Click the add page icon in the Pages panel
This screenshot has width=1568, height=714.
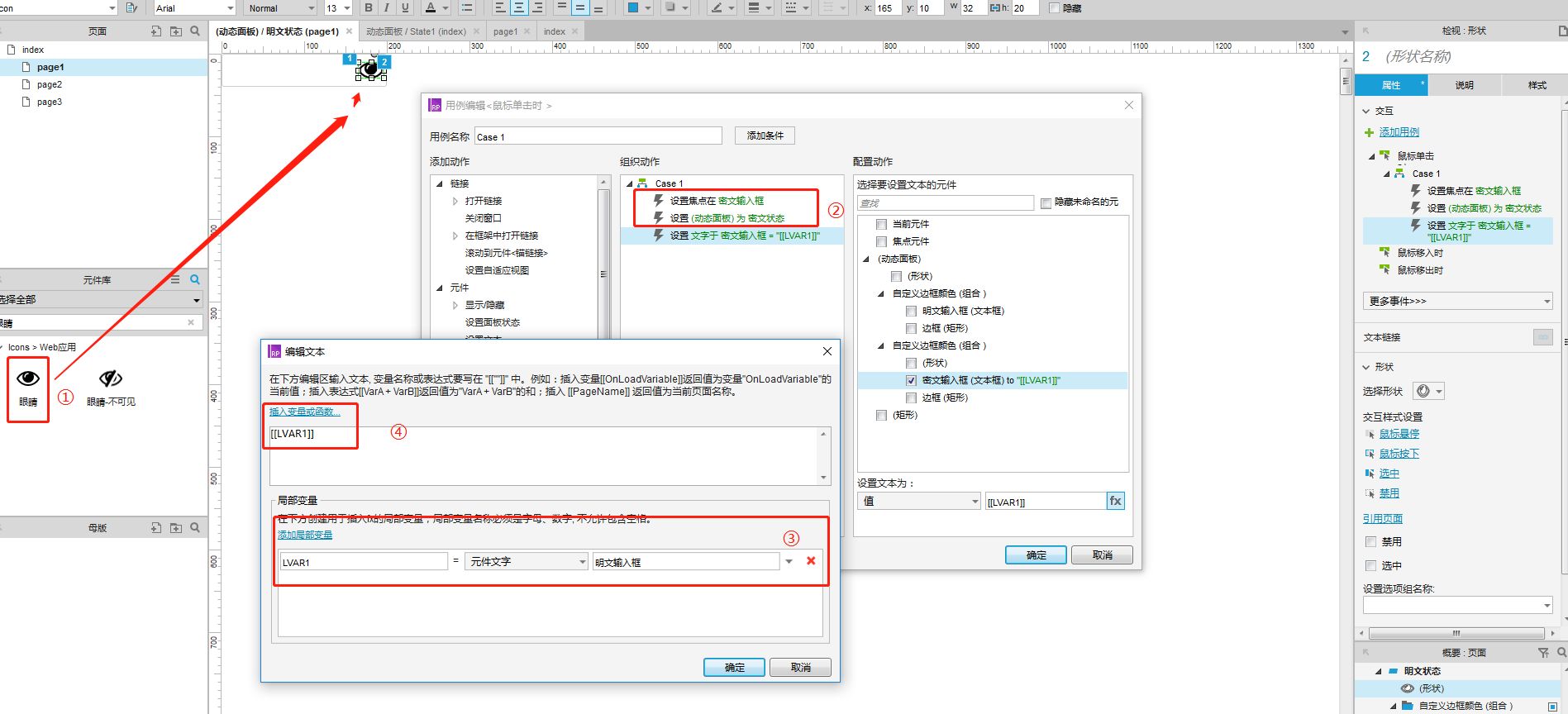[x=156, y=31]
